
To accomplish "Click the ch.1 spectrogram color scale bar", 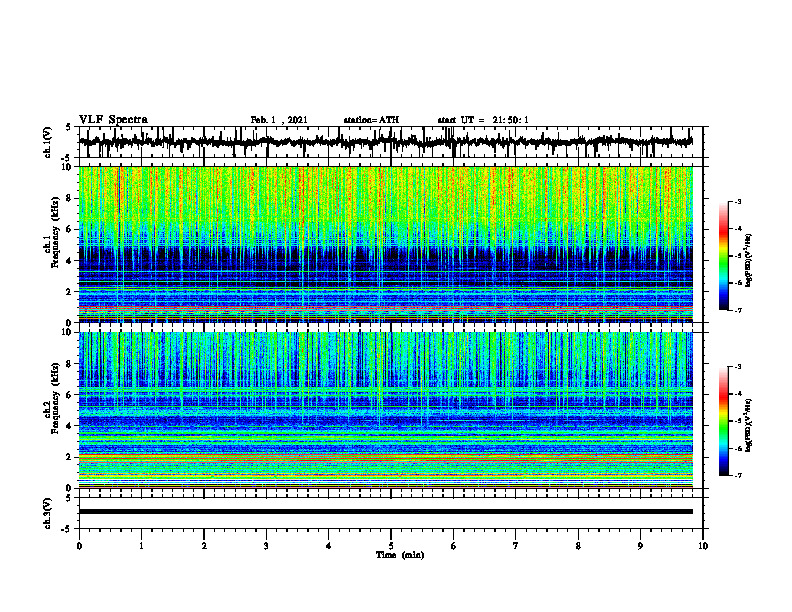I will point(724,256).
